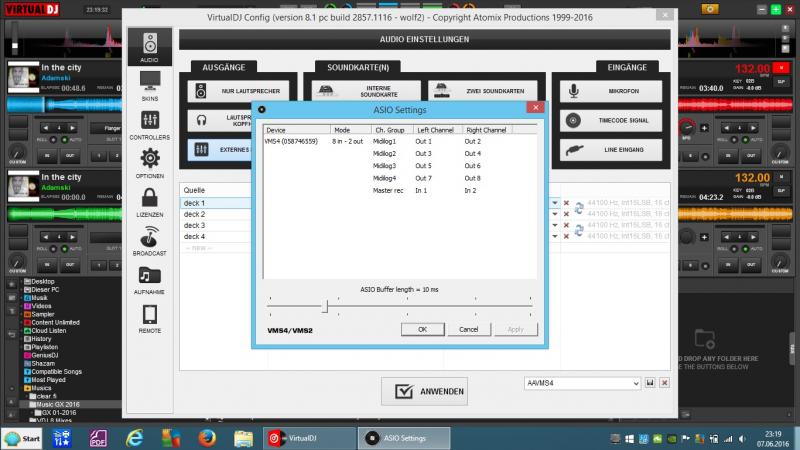The image size is (800, 450).
Task: Set loop OUT on green waveform deck
Action: pos(70,265)
